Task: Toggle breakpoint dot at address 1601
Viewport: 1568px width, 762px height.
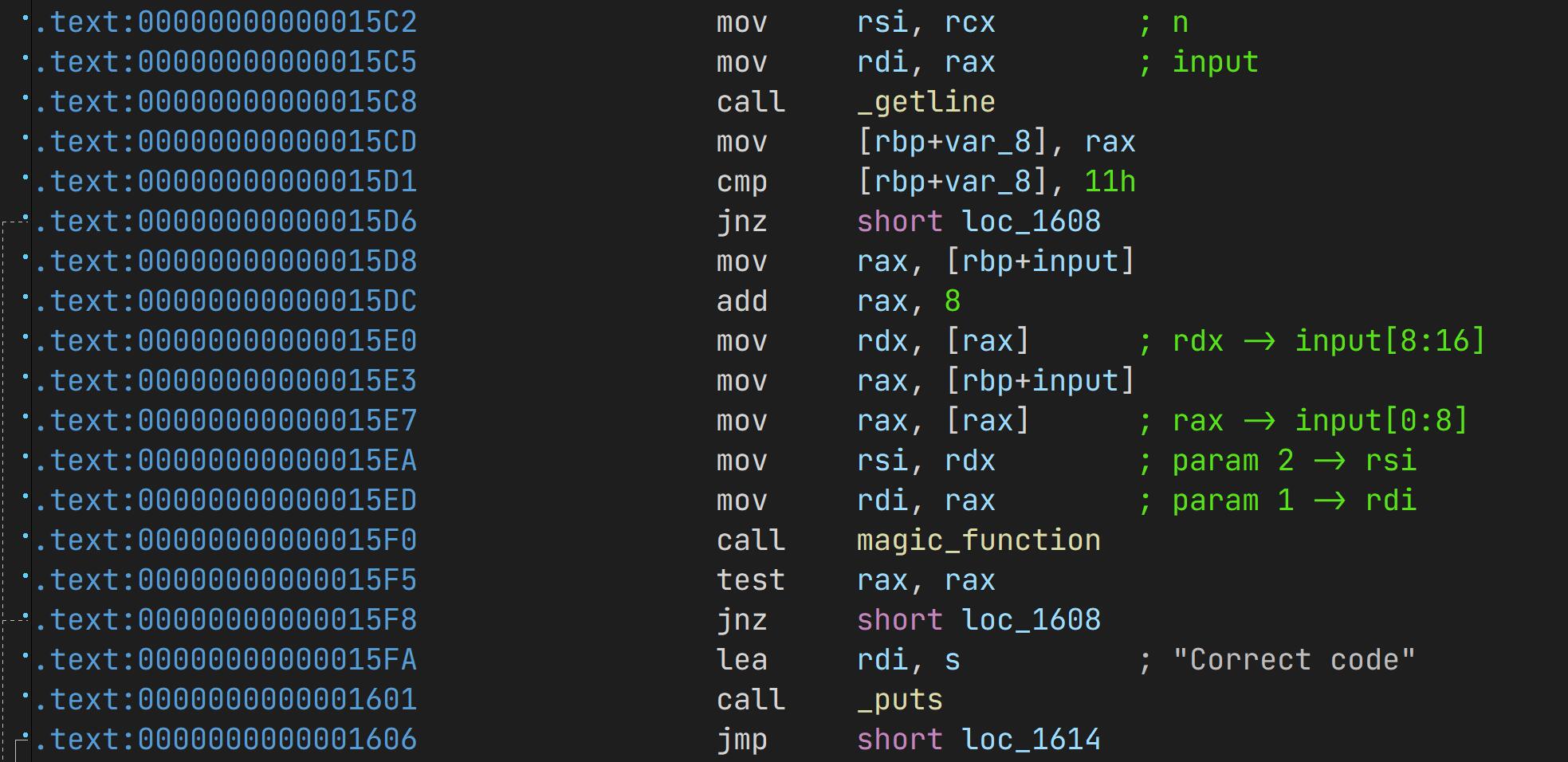Action: point(26,696)
